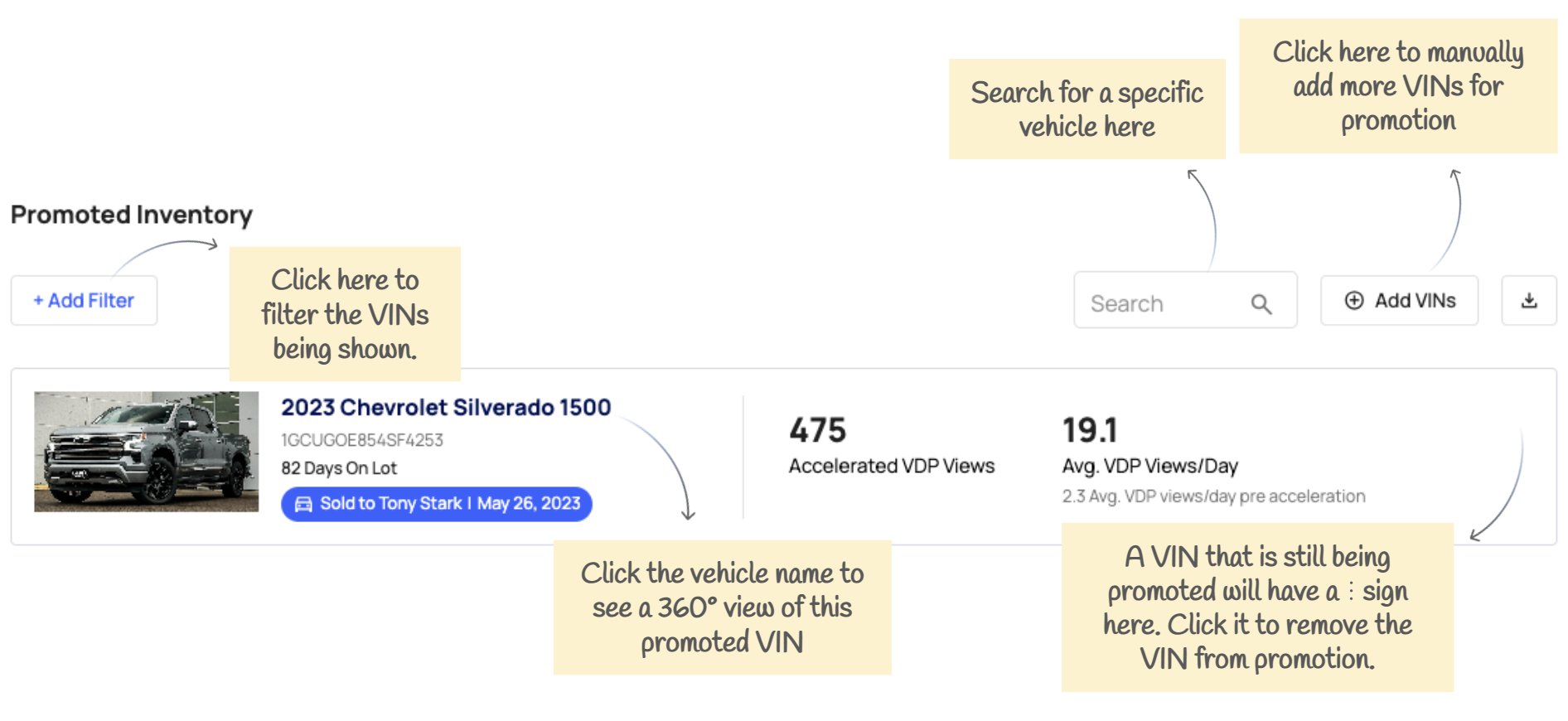The image size is (1568, 721).
Task: Click the download icon button
Action: [x=1529, y=301]
